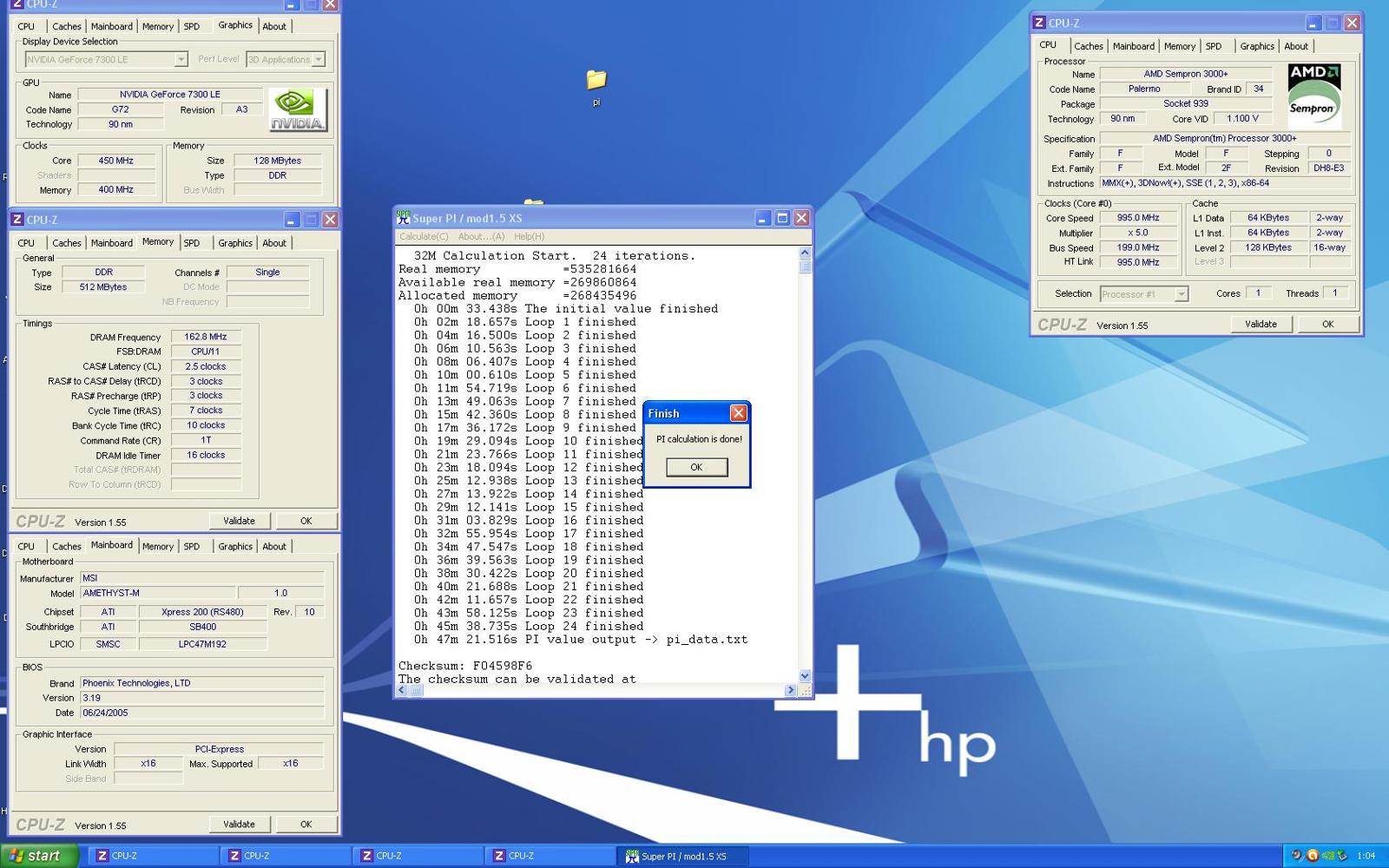
Task: Click Bus Speed 199.0 MHz value
Action: (x=1138, y=247)
